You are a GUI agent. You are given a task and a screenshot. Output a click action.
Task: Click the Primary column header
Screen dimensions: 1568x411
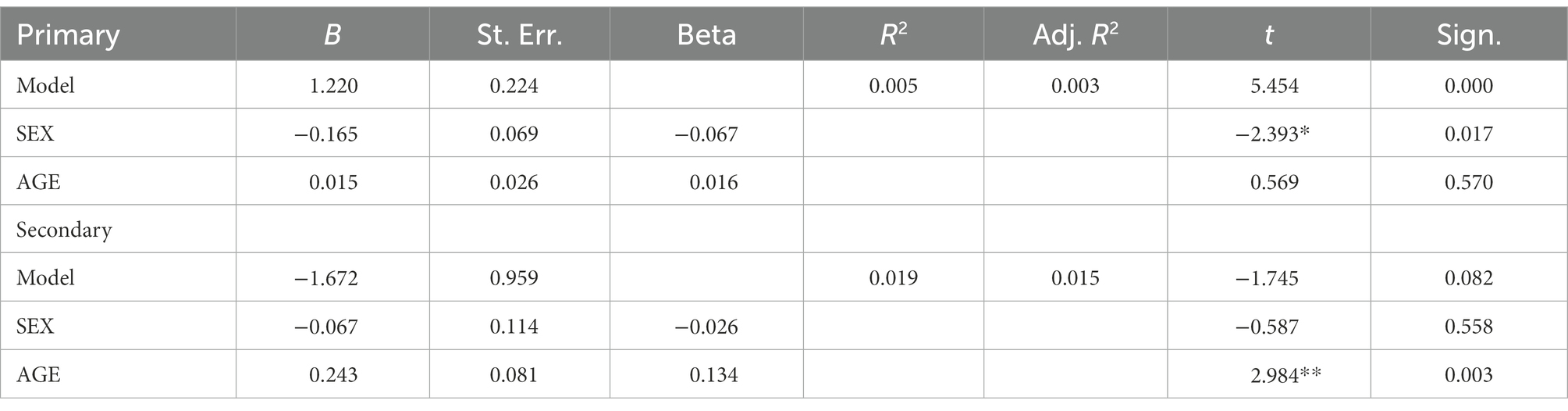(68, 35)
